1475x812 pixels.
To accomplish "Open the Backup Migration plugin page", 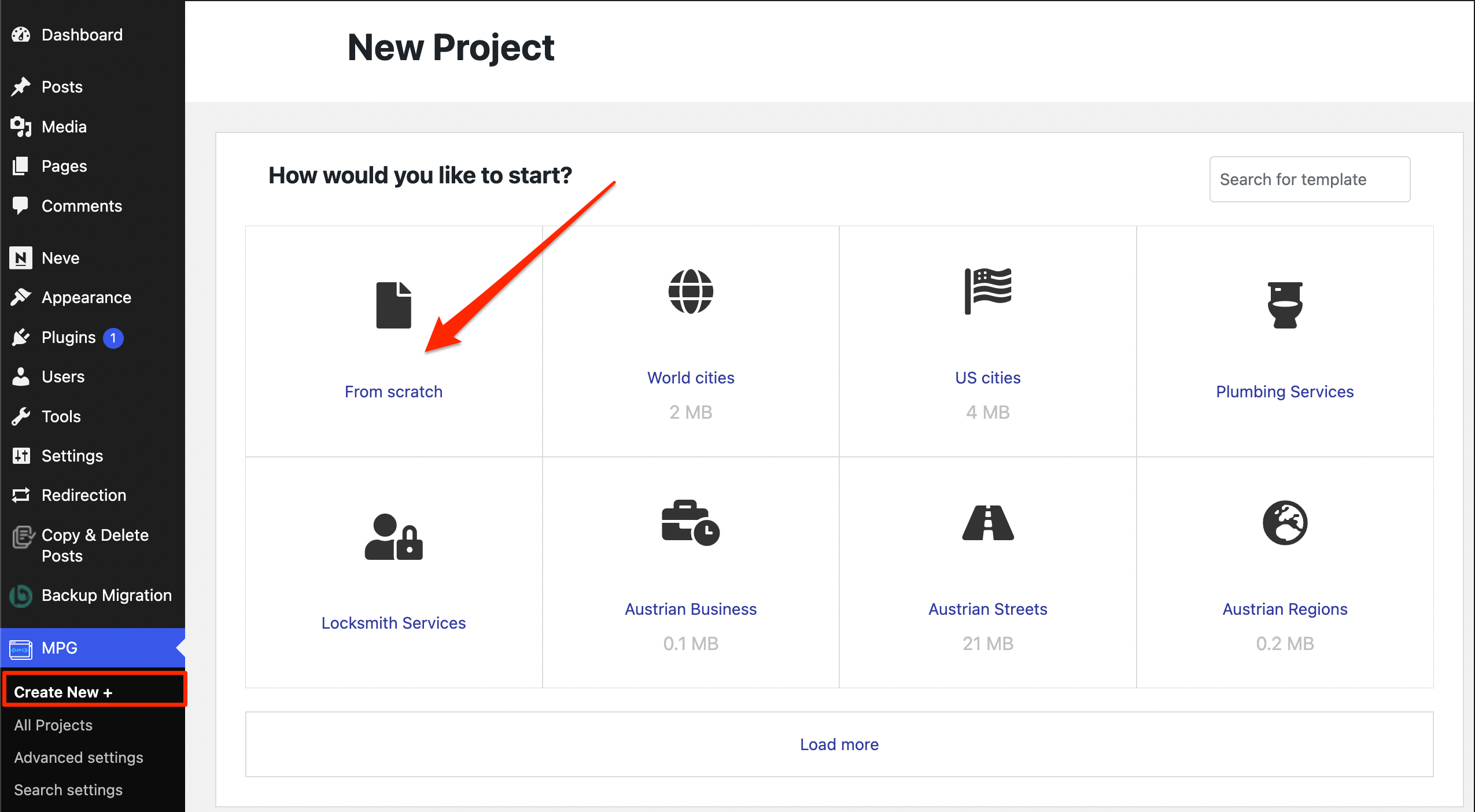I will [106, 595].
